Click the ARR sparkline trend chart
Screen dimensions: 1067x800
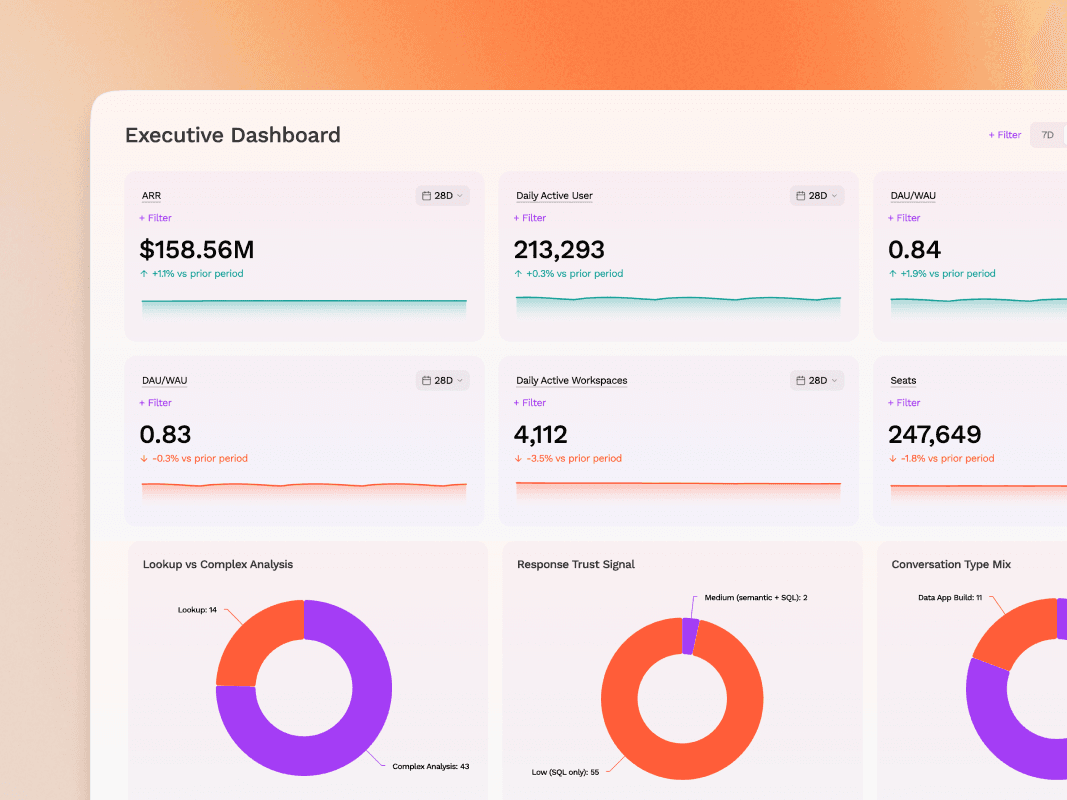tap(304, 307)
